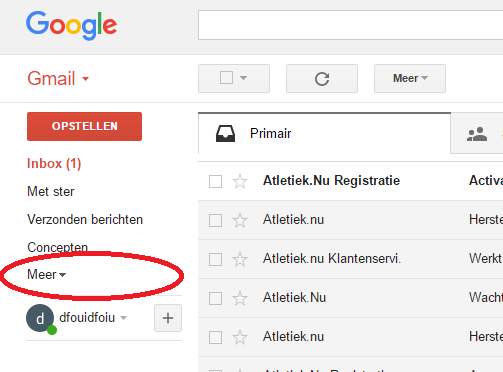Open Verzonden berichten folder
The width and height of the screenshot is (503, 372).
(85, 219)
